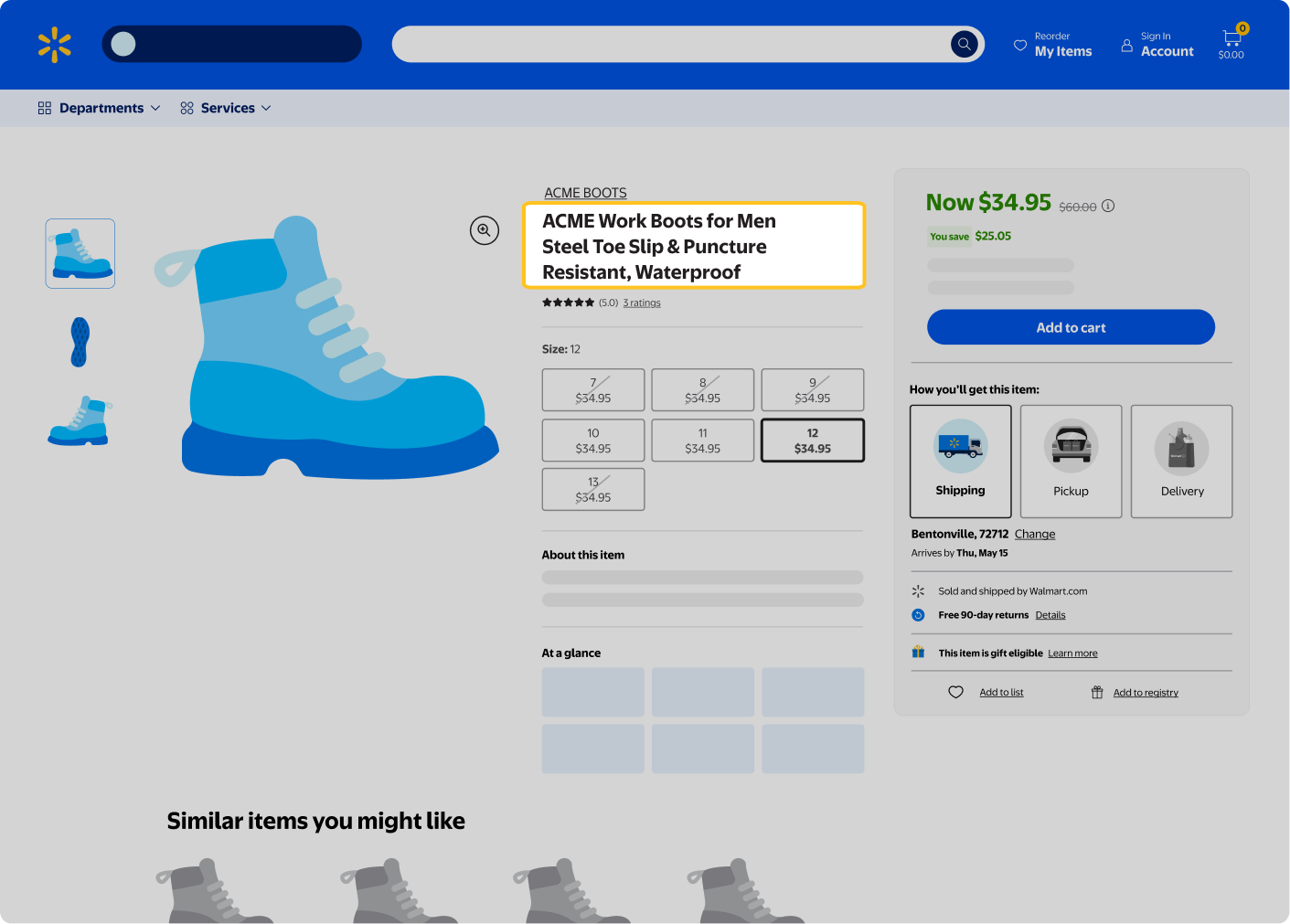This screenshot has height=924, width=1290.
Task: Click the Arrives by Thu, May 15 text
Action: [959, 553]
